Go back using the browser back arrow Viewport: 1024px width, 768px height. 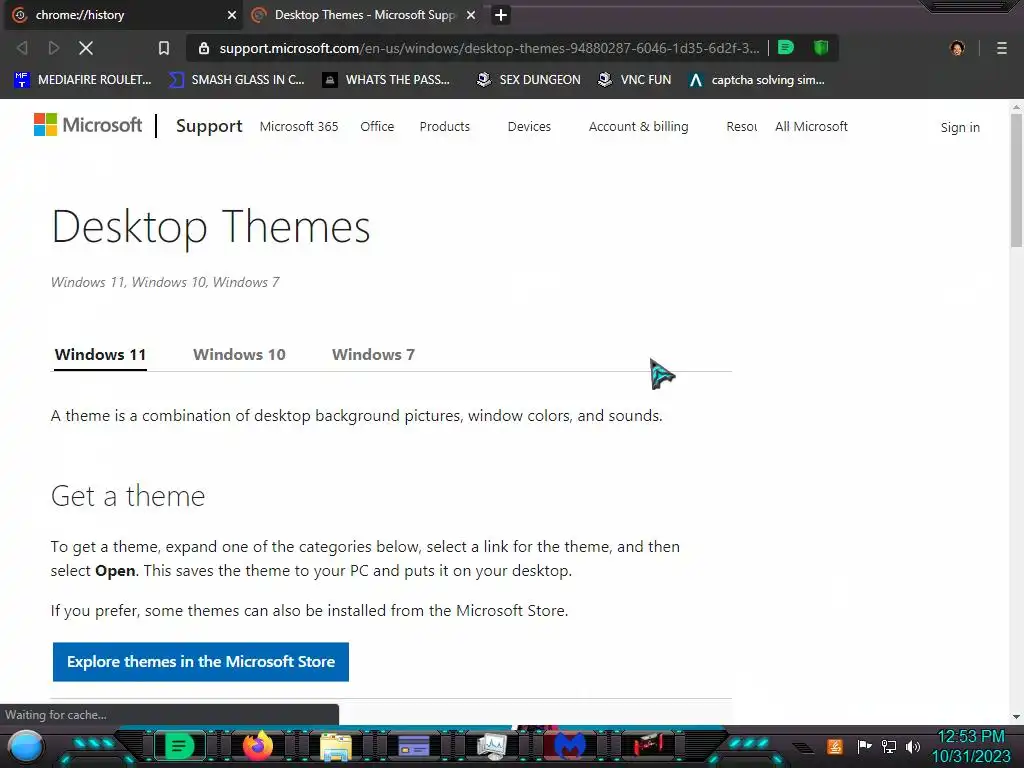pyautogui.click(x=22, y=48)
